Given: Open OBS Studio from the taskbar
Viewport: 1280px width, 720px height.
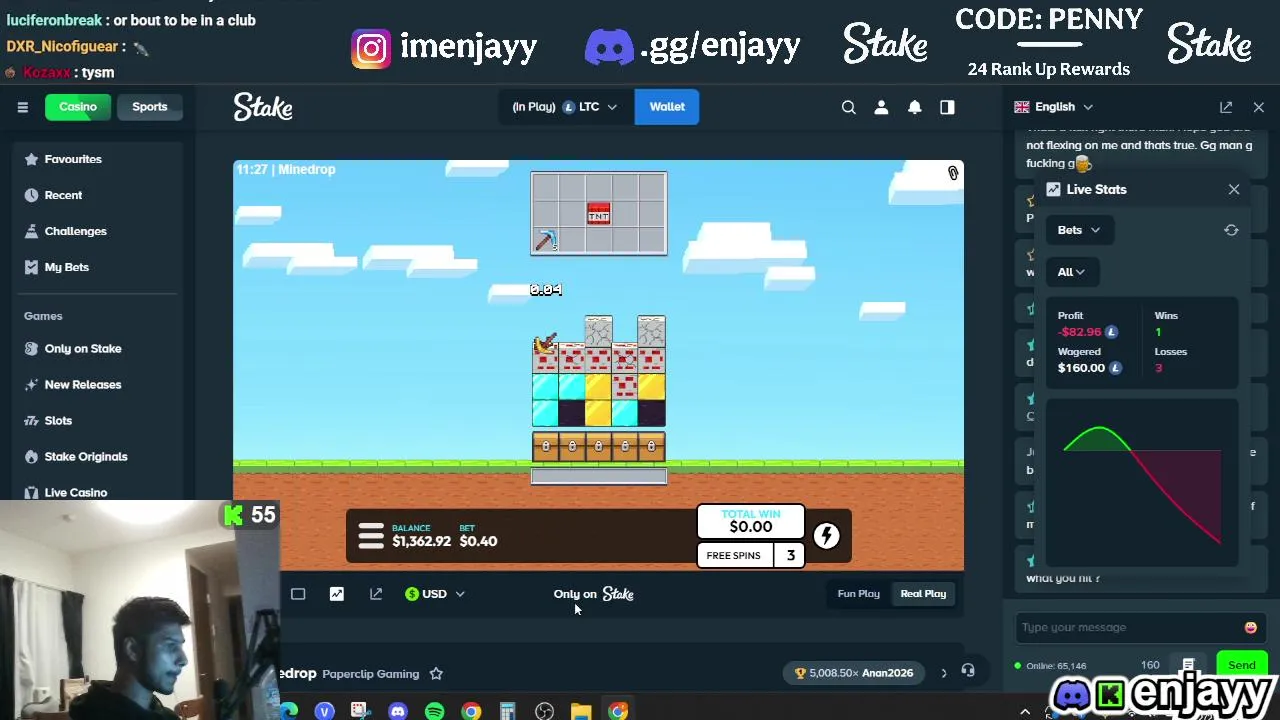Looking at the screenshot, I should pyautogui.click(x=544, y=711).
